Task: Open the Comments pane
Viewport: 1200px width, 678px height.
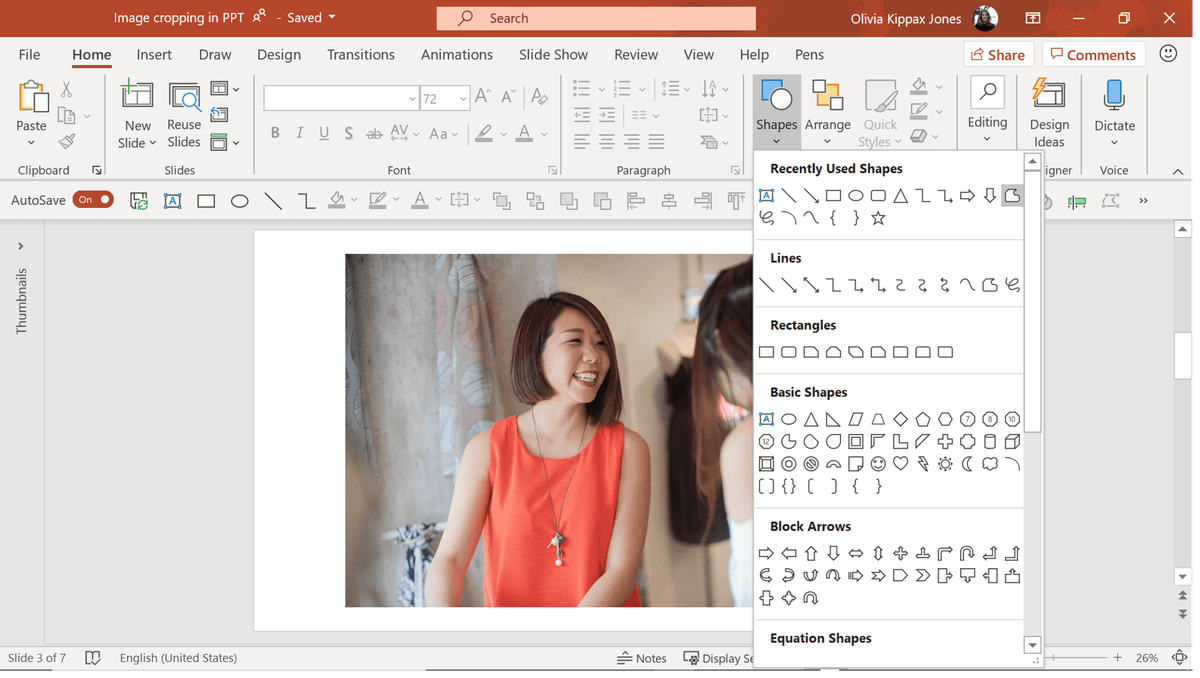Action: 1093,54
